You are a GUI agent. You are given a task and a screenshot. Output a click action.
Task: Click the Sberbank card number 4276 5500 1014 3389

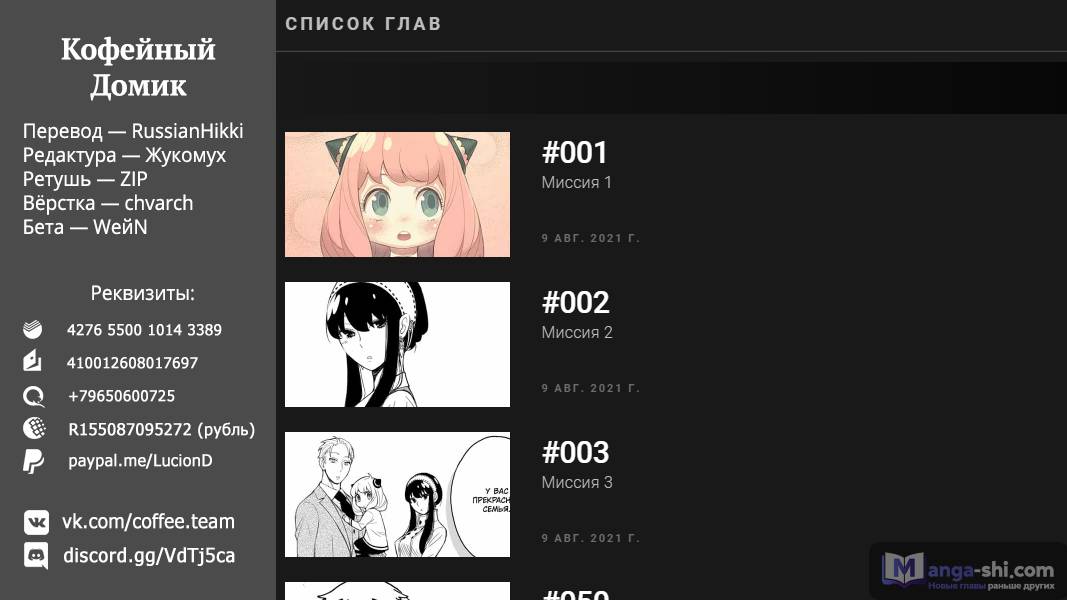(144, 330)
